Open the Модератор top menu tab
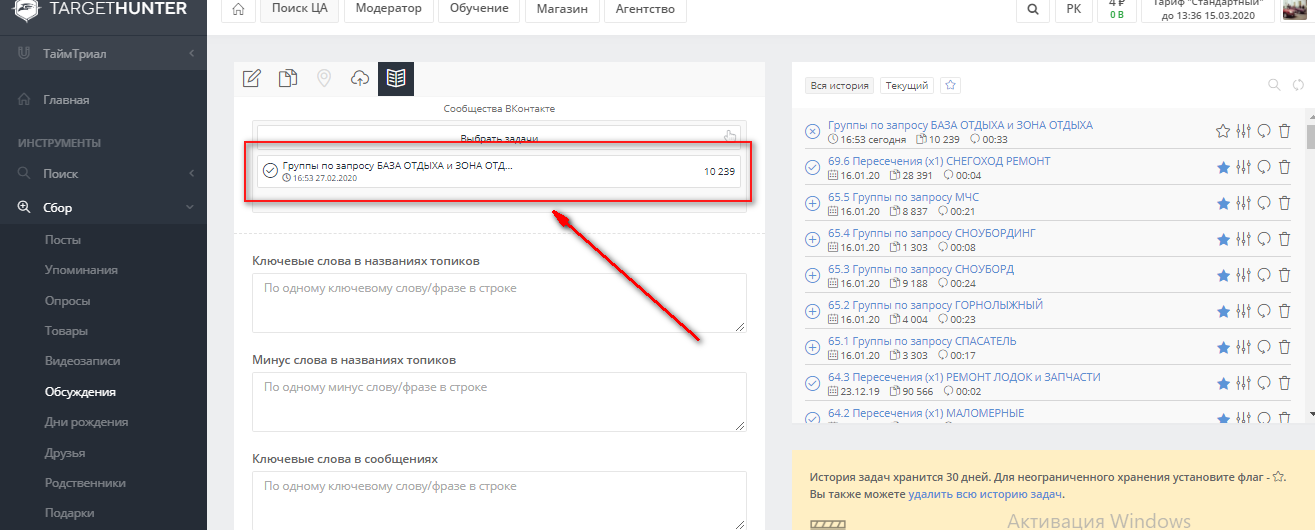Screen dimensions: 1315x530 pos(386,10)
